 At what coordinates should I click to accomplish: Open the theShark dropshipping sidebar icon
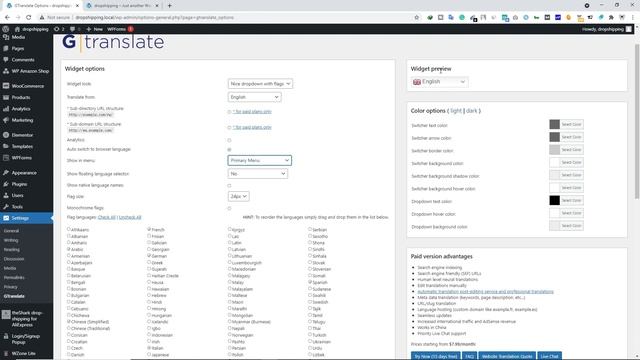click(x=6, y=314)
